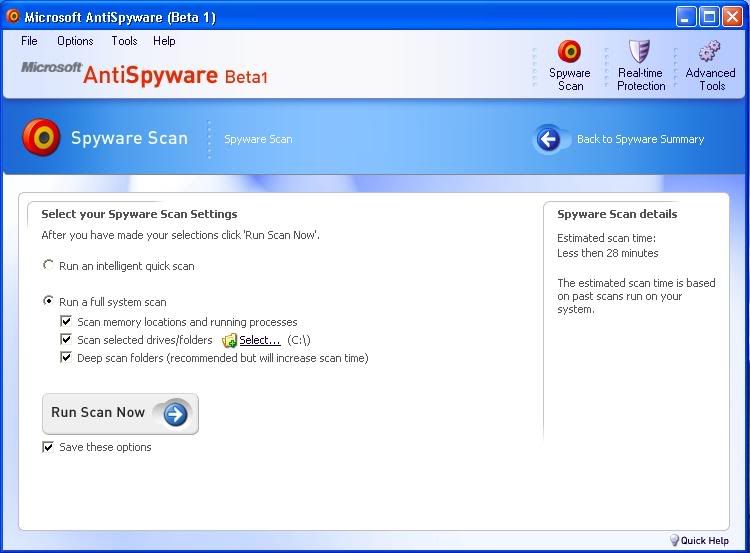Open Real-time Protection shield icon
This screenshot has width=750, height=553.
click(640, 51)
